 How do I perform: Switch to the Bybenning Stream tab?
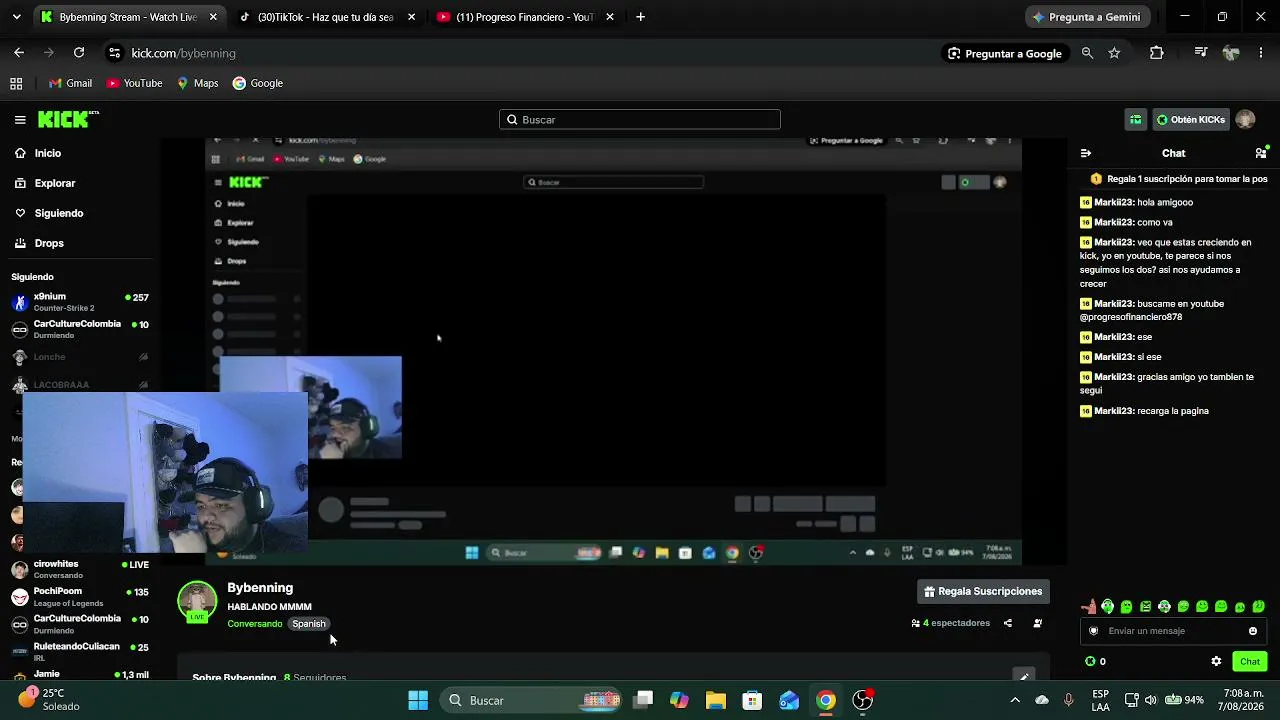pos(128,17)
